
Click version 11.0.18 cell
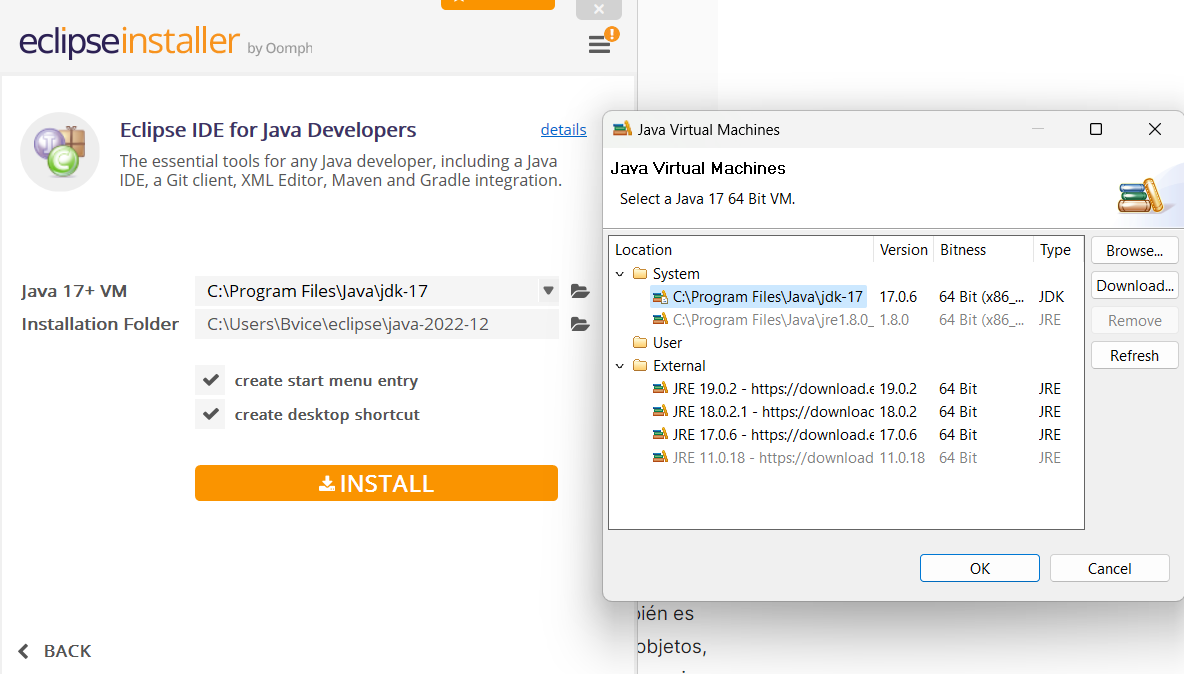(x=902, y=458)
